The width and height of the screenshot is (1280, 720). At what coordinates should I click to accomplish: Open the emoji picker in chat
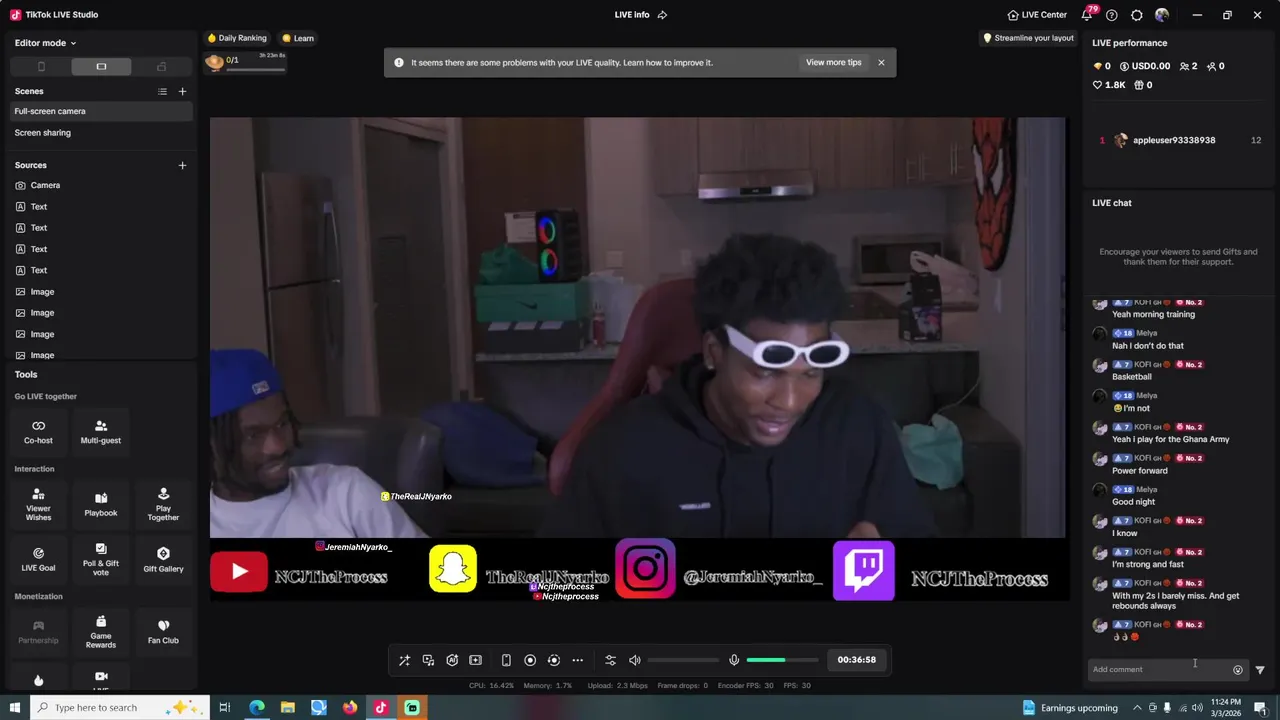tap(1238, 670)
